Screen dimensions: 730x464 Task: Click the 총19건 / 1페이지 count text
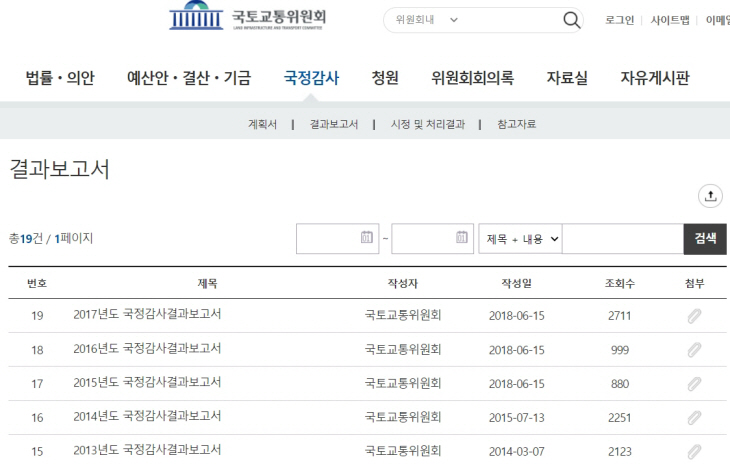(51, 239)
